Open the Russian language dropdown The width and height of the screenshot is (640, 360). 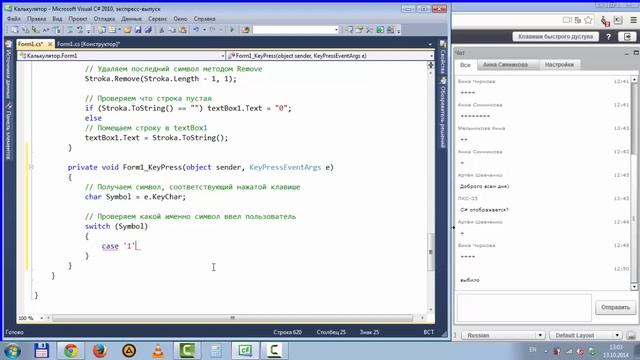coord(503,335)
